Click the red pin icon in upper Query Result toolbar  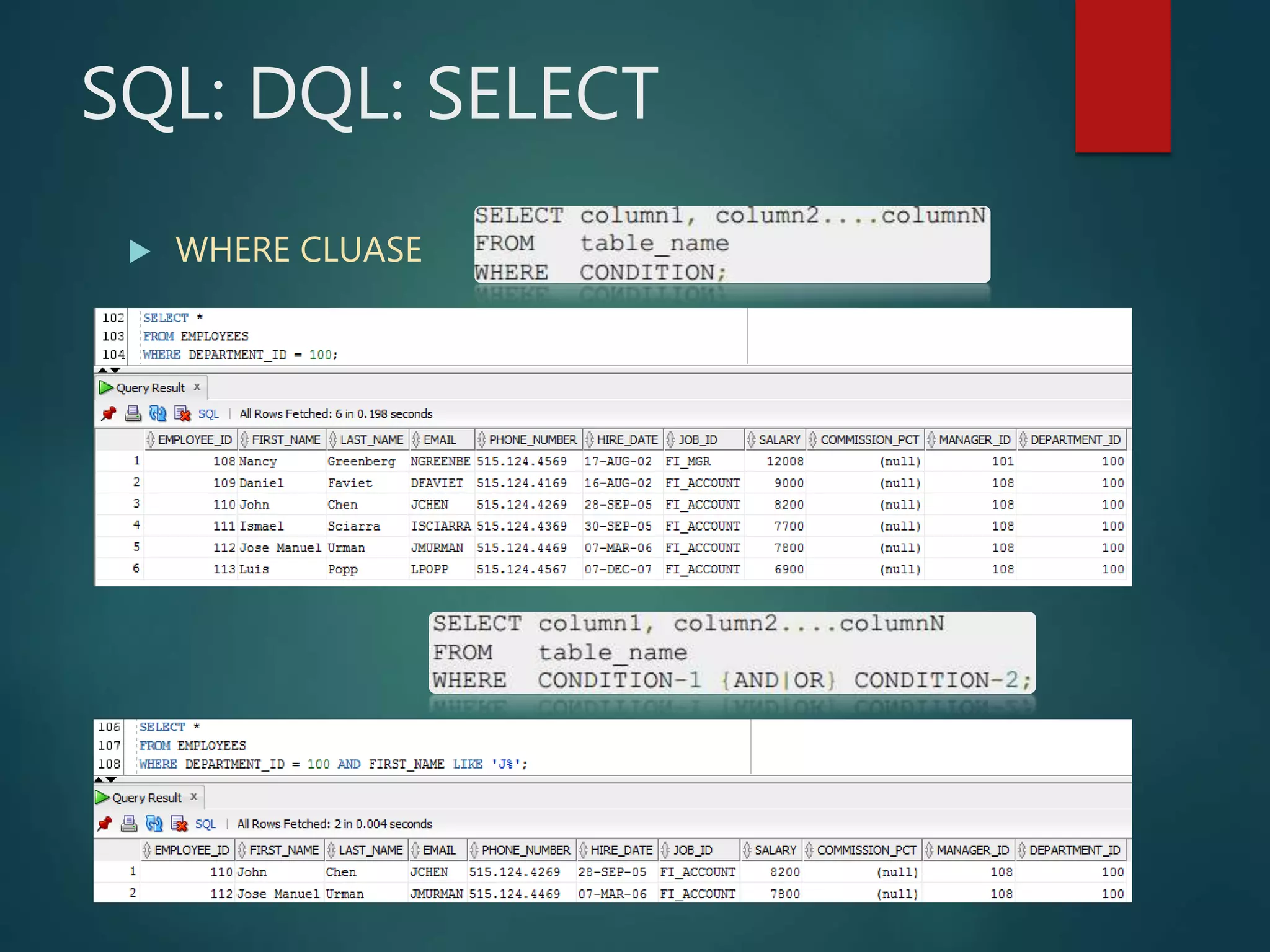point(109,413)
